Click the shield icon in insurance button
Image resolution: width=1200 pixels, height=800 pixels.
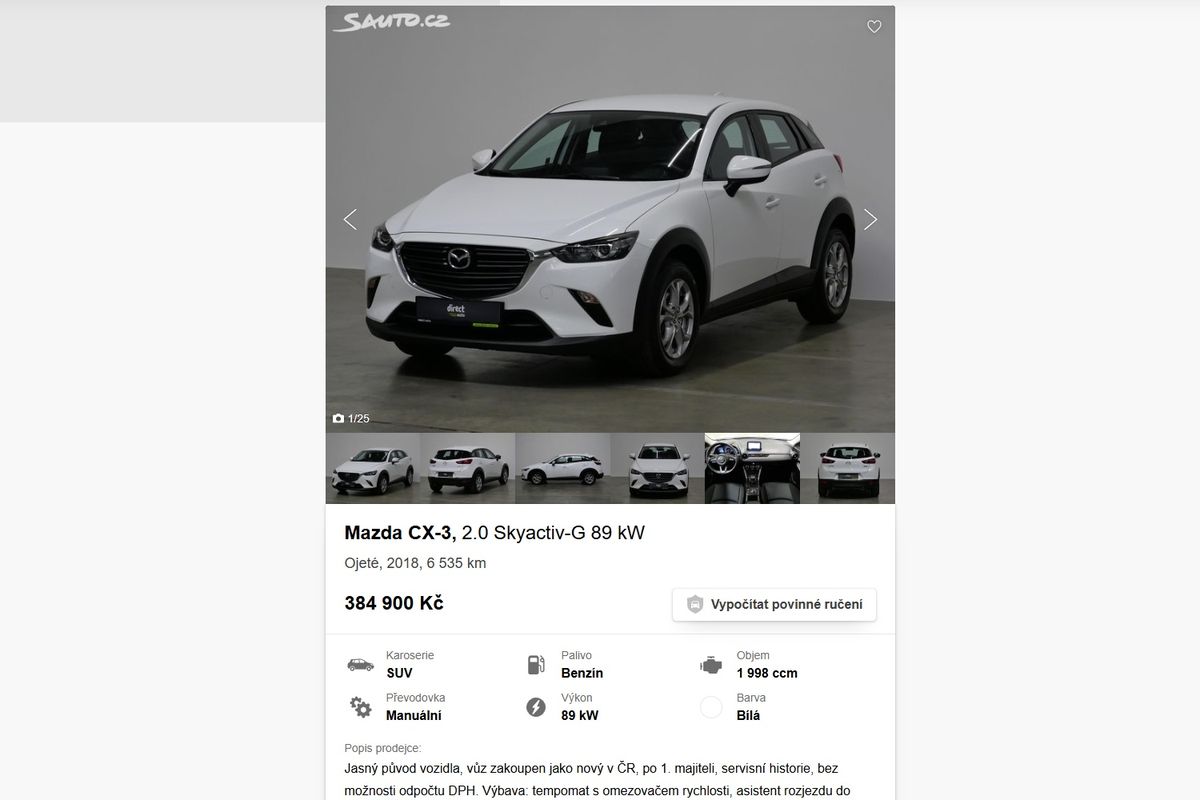[695, 605]
